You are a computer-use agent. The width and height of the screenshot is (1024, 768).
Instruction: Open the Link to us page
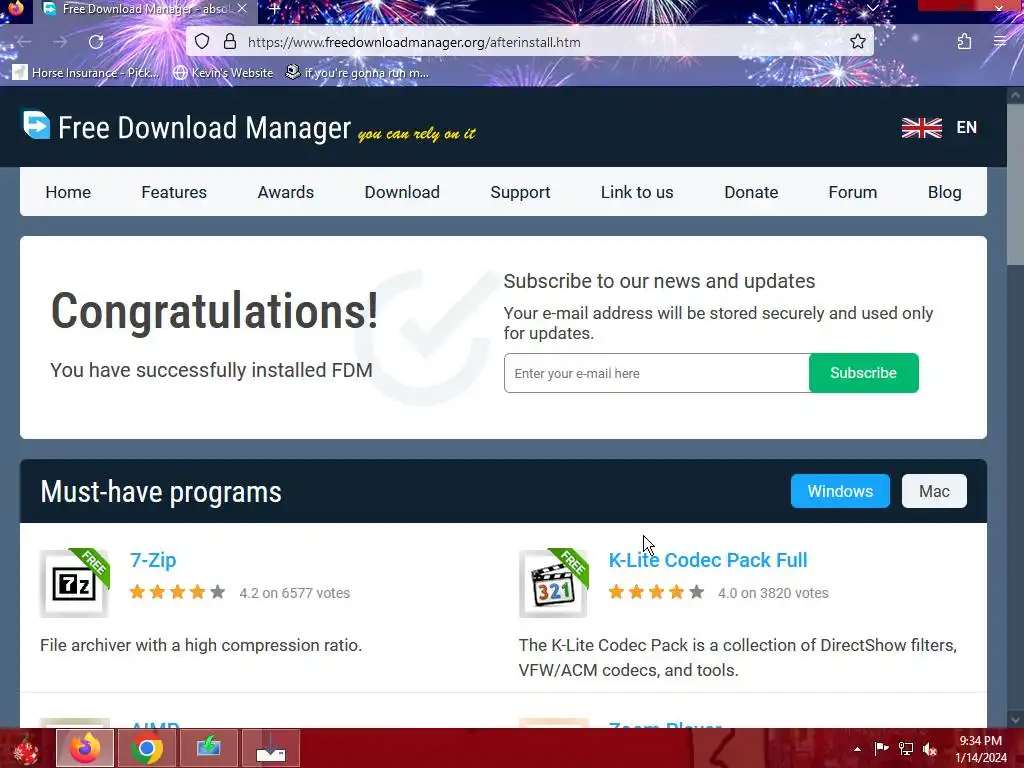[x=637, y=192]
